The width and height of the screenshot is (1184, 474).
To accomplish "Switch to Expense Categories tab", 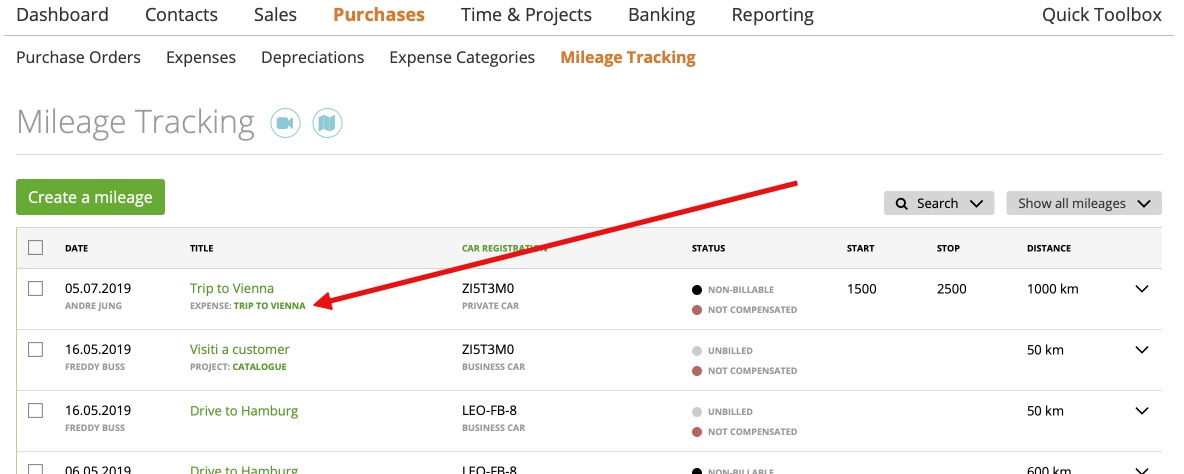I will tap(462, 57).
